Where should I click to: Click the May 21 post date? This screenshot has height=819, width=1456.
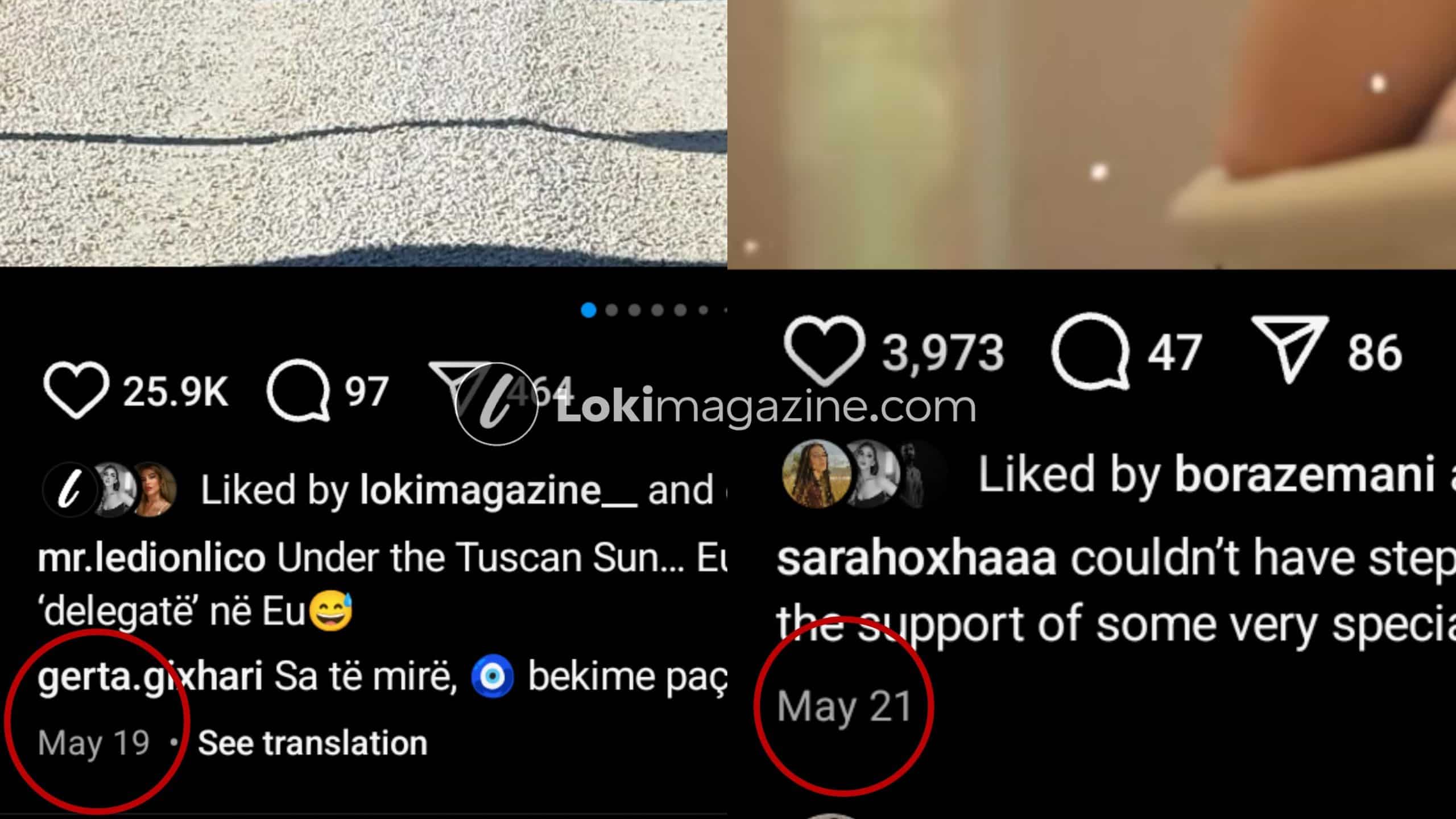point(845,707)
